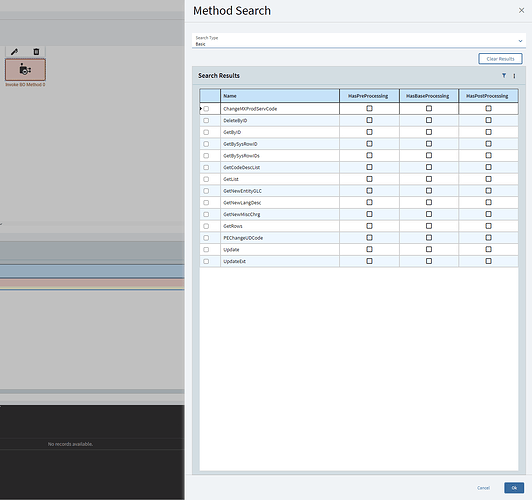Image resolution: width=532 pixels, height=500 pixels.
Task: Select the ChangeMXProdServCode method row
Action: point(359,109)
